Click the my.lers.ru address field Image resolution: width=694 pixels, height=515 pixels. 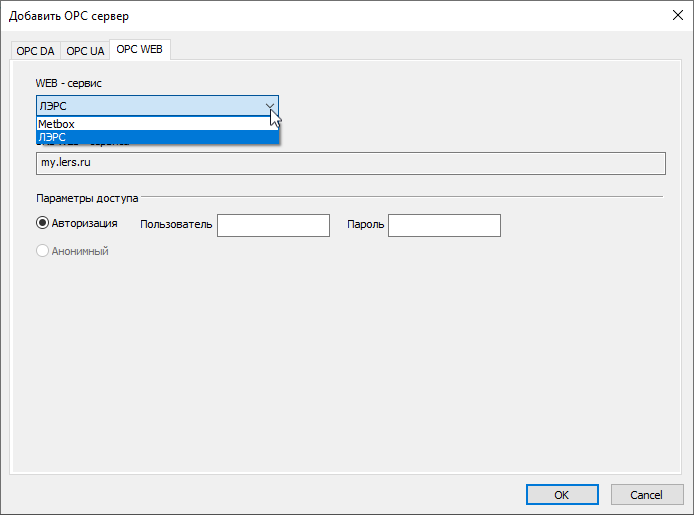click(350, 161)
